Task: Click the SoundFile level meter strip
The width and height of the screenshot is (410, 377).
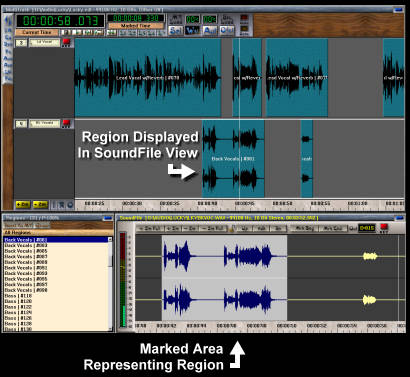Action: 123,280
